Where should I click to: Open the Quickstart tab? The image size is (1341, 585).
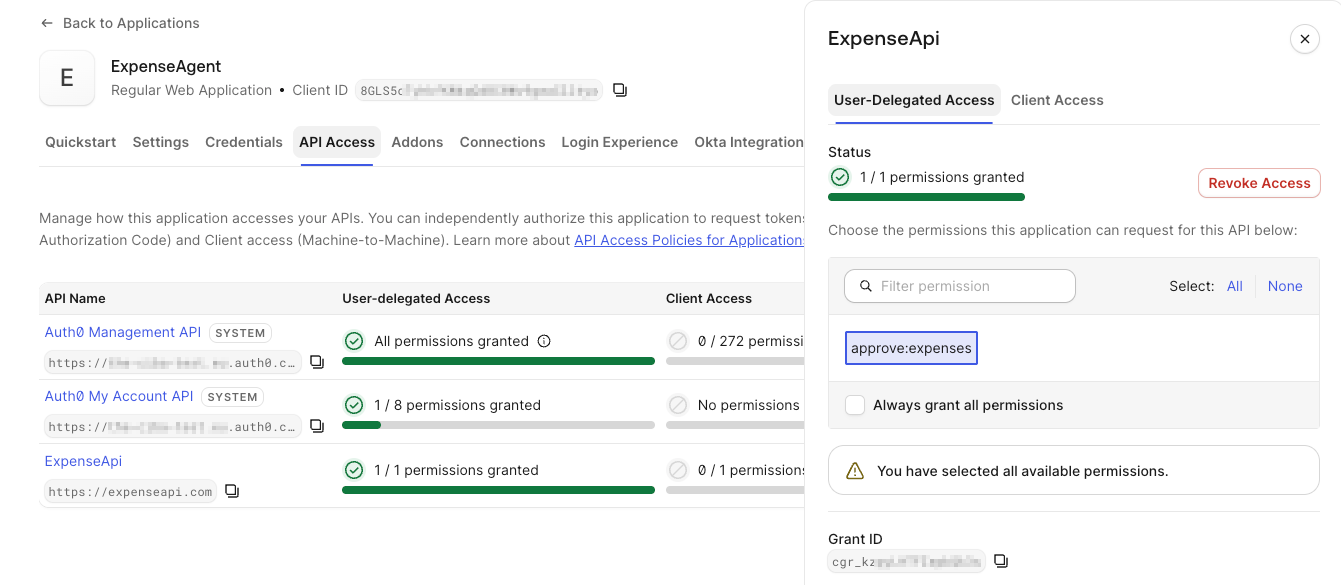tap(80, 142)
